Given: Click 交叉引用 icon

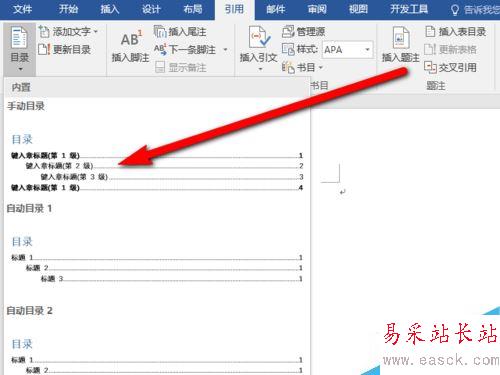Looking at the screenshot, I should 430,67.
